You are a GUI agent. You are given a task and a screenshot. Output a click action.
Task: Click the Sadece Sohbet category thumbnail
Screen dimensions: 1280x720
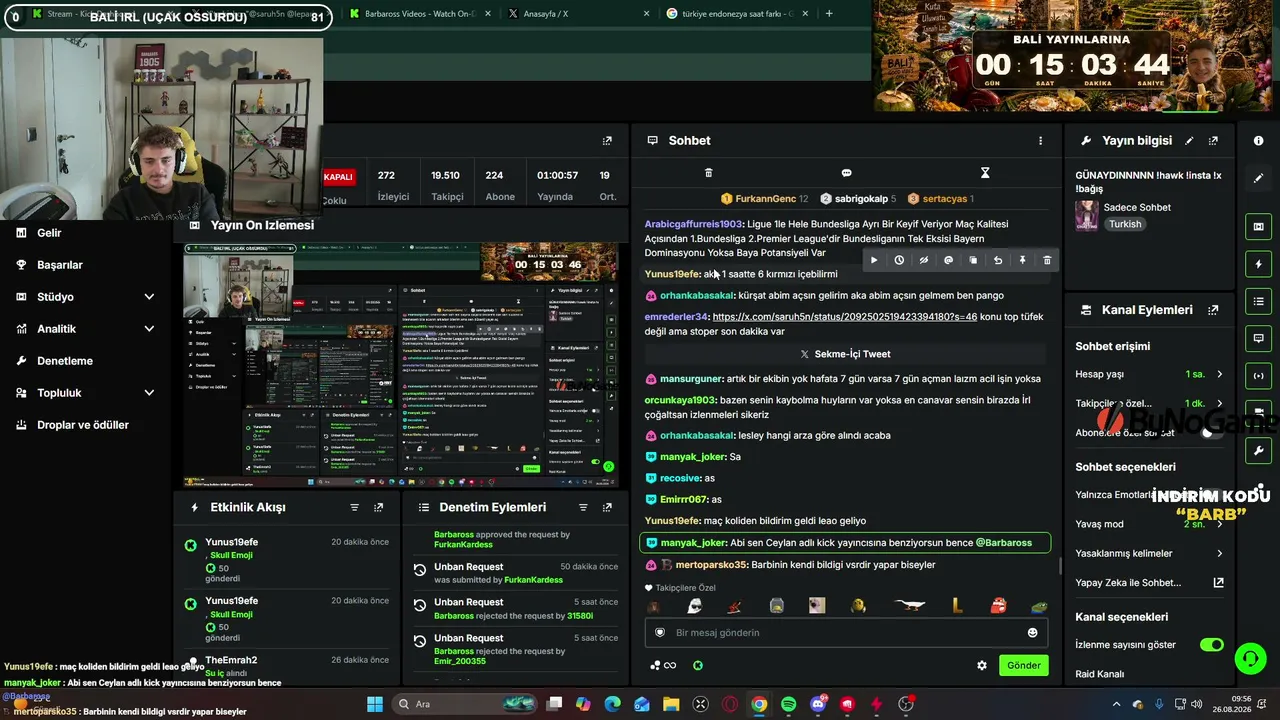point(1087,216)
